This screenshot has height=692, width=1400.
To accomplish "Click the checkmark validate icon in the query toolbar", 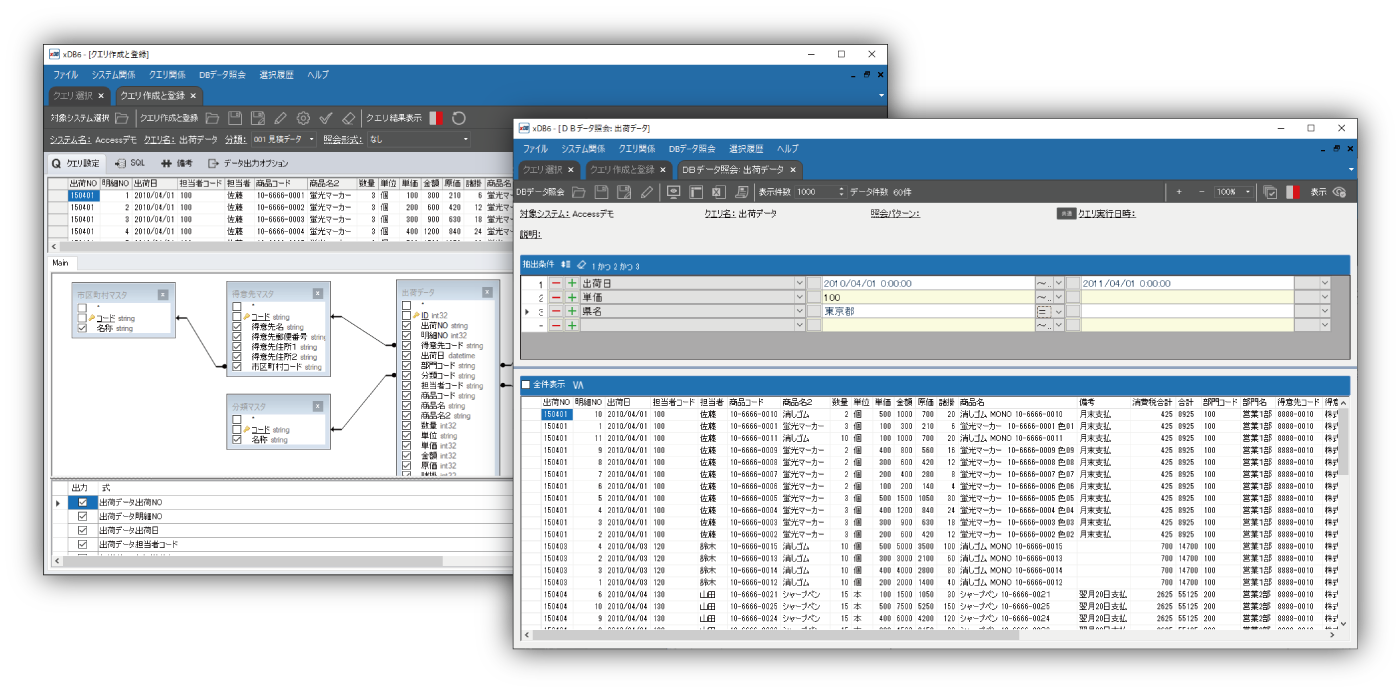I will (x=325, y=118).
